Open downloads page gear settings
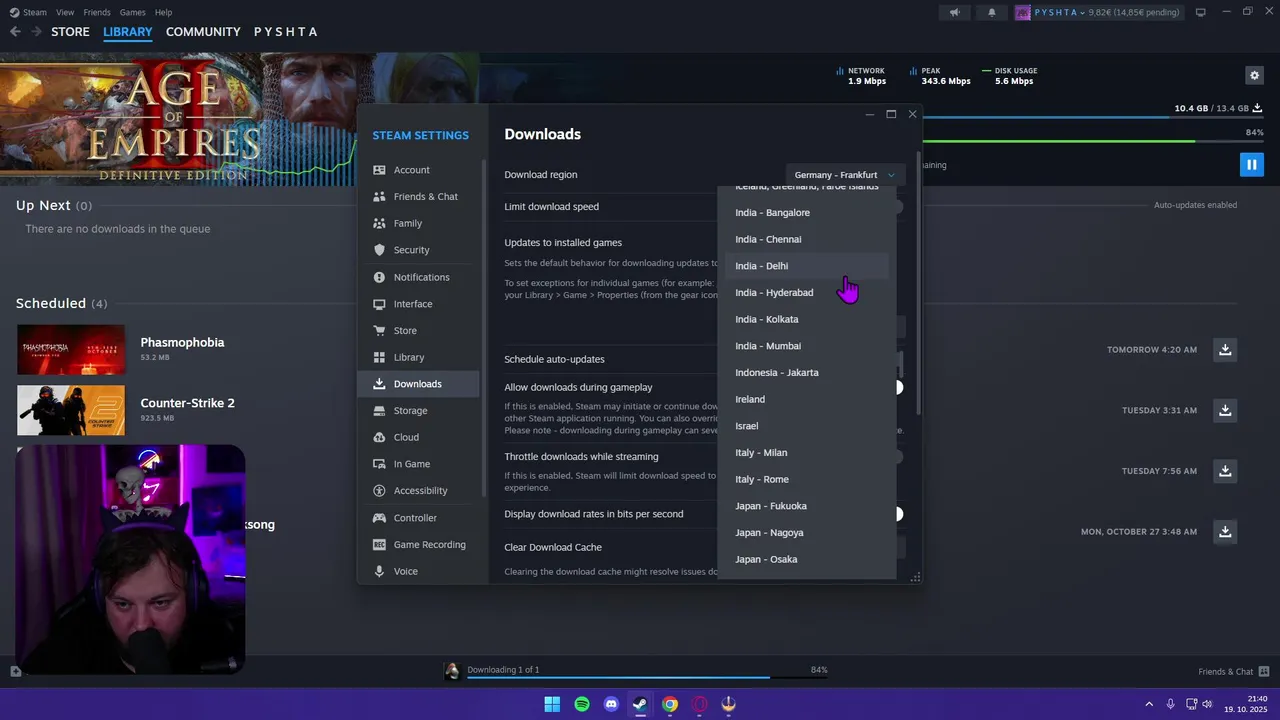Screen dimensions: 1280x720 pyautogui.click(x=1254, y=75)
